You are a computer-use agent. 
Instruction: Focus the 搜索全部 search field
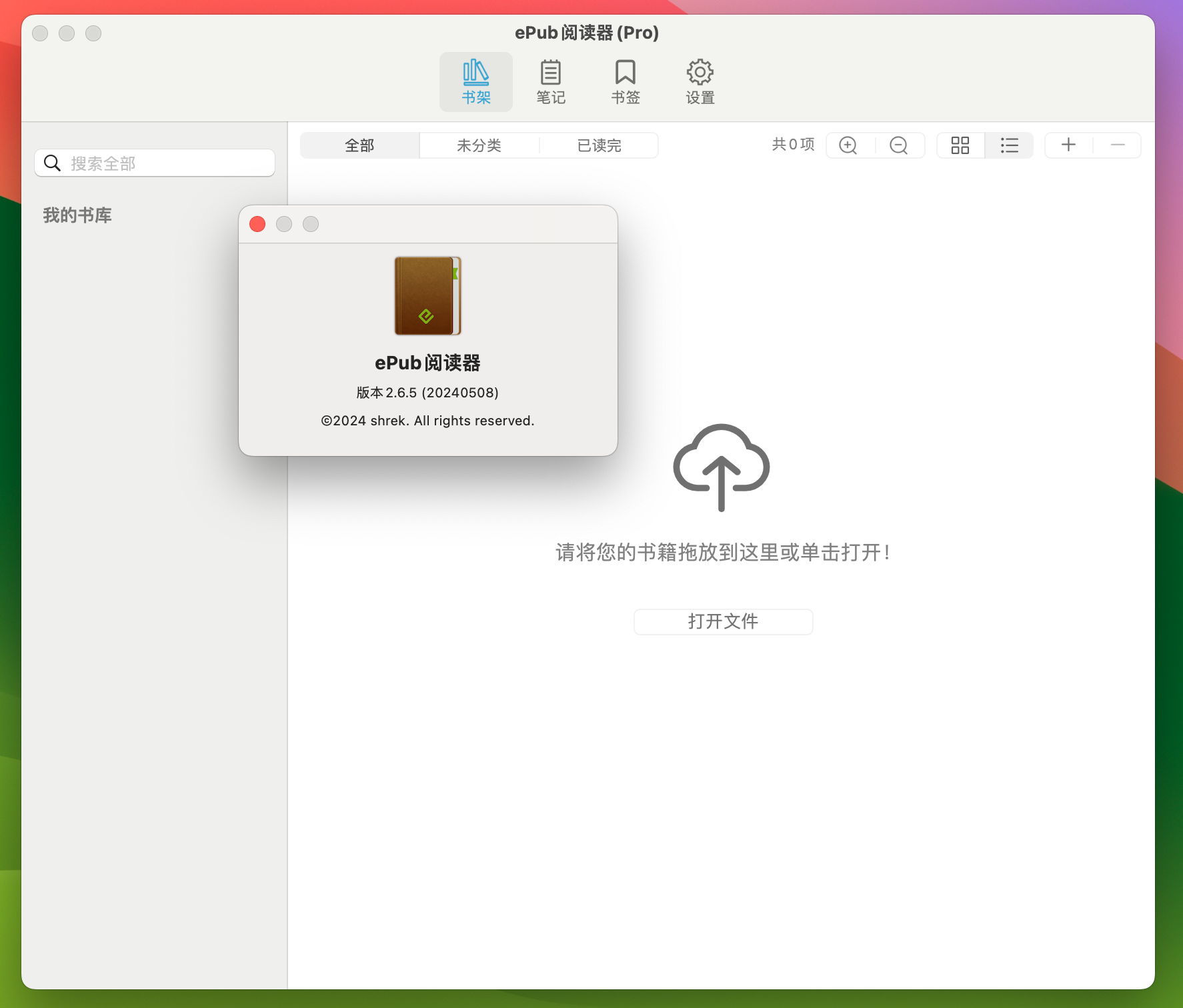pos(155,163)
